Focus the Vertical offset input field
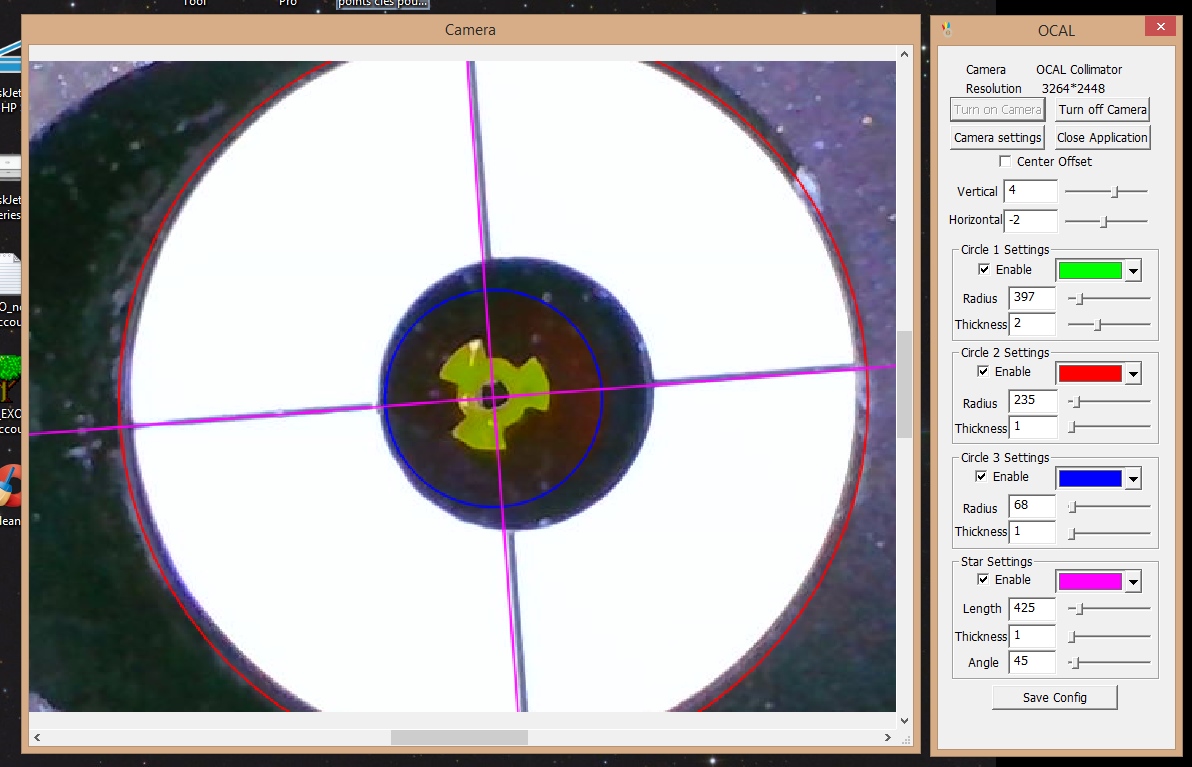The width and height of the screenshot is (1192, 767). click(1030, 191)
